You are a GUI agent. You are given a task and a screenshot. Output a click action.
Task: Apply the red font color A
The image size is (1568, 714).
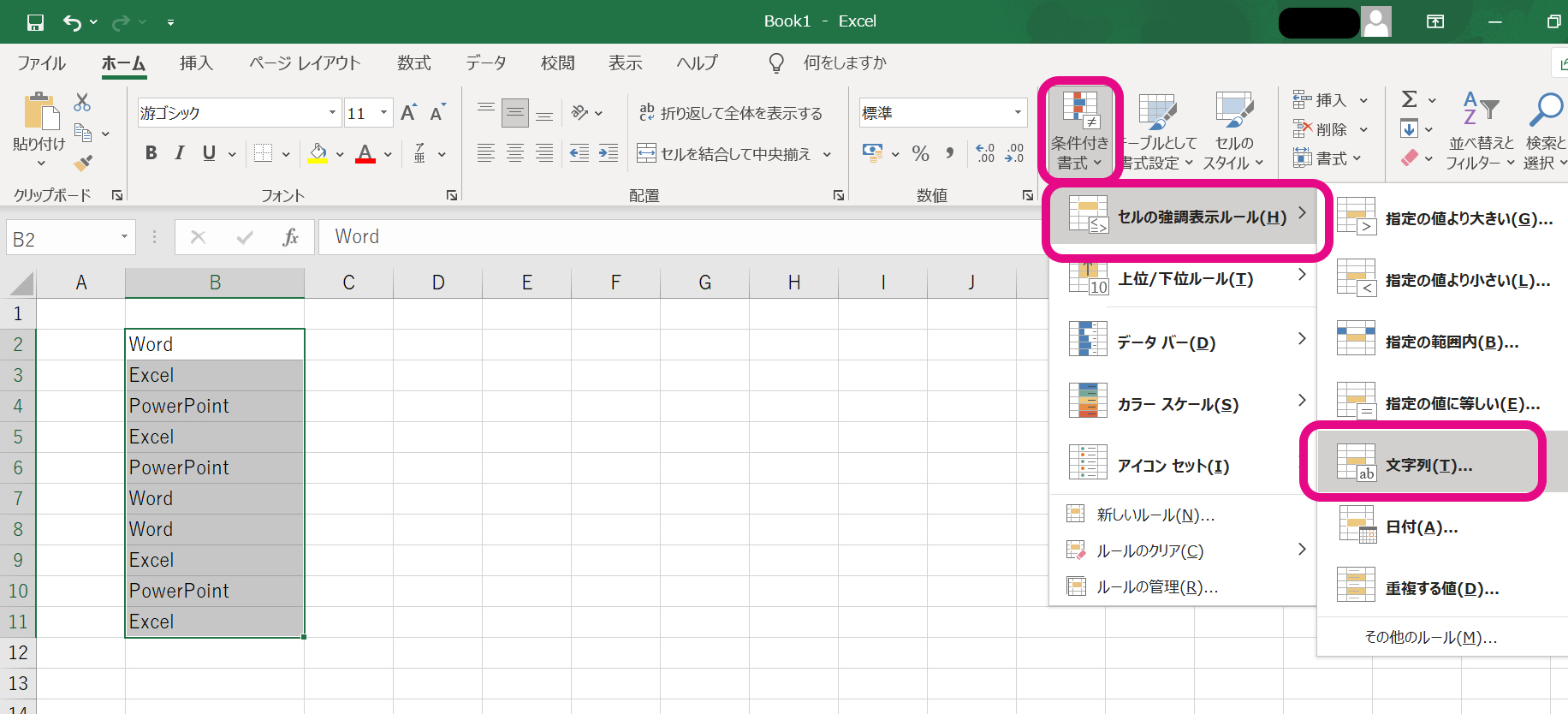click(365, 153)
